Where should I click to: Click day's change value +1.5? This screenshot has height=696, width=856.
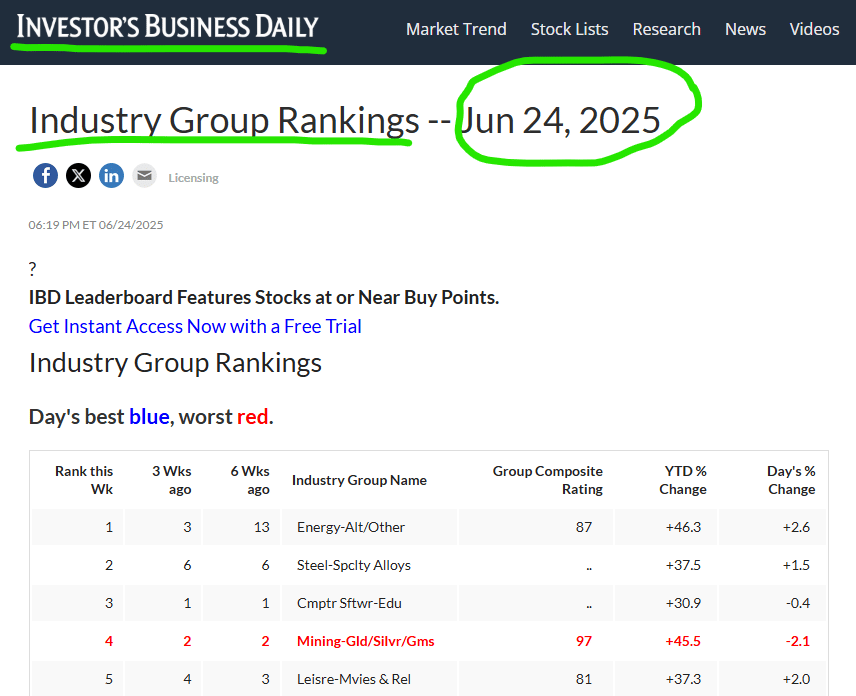796,565
